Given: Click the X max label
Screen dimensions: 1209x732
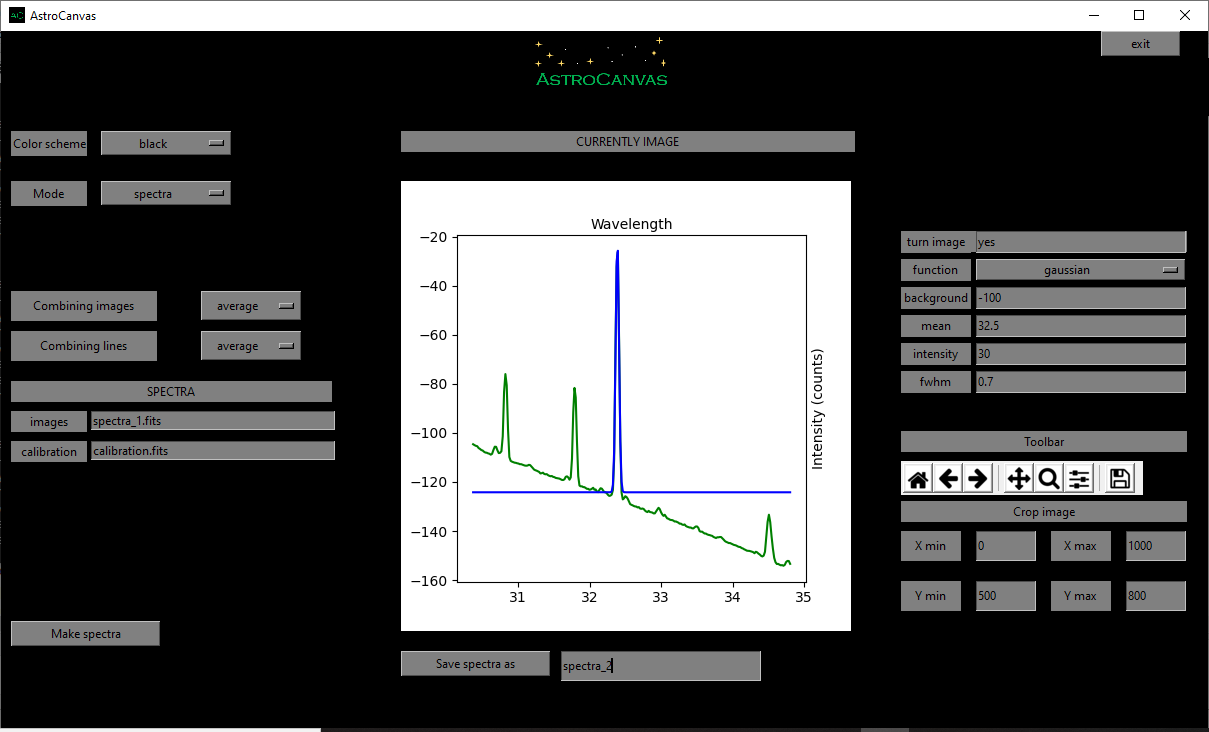Looking at the screenshot, I should click(x=1081, y=546).
